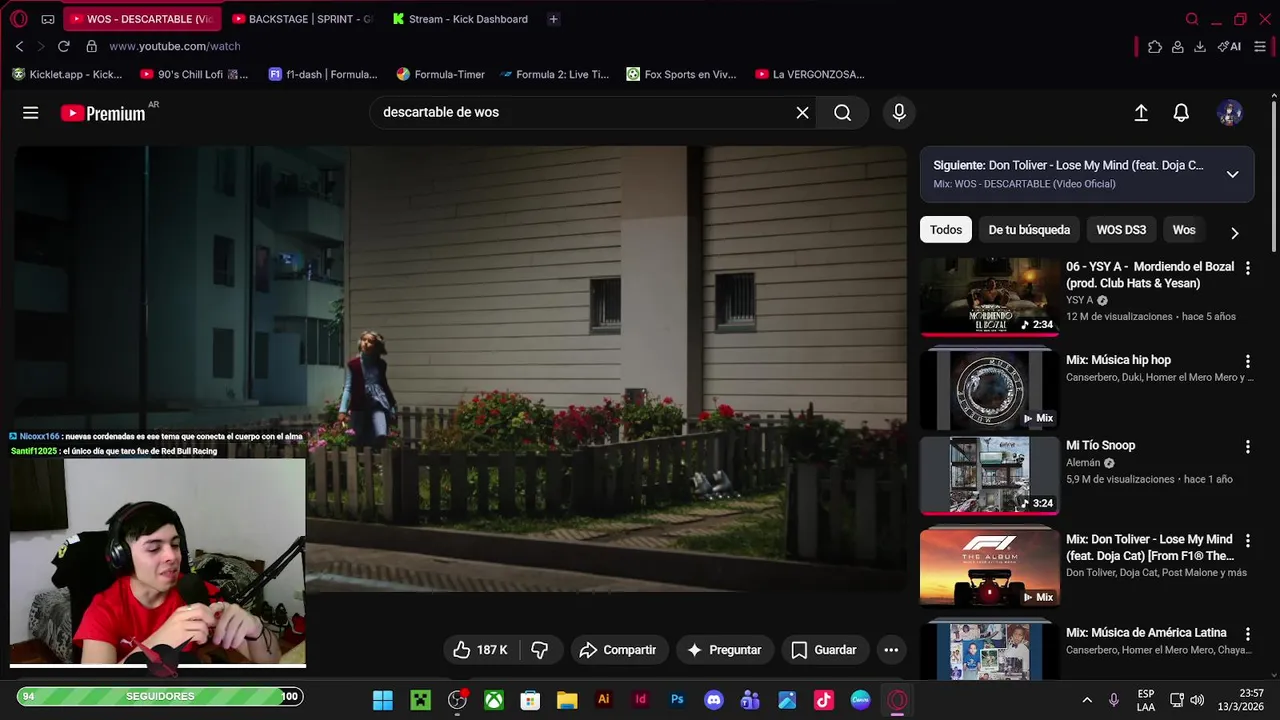Open Illustrator from taskbar
Screen dimensions: 1280x720
(x=604, y=700)
